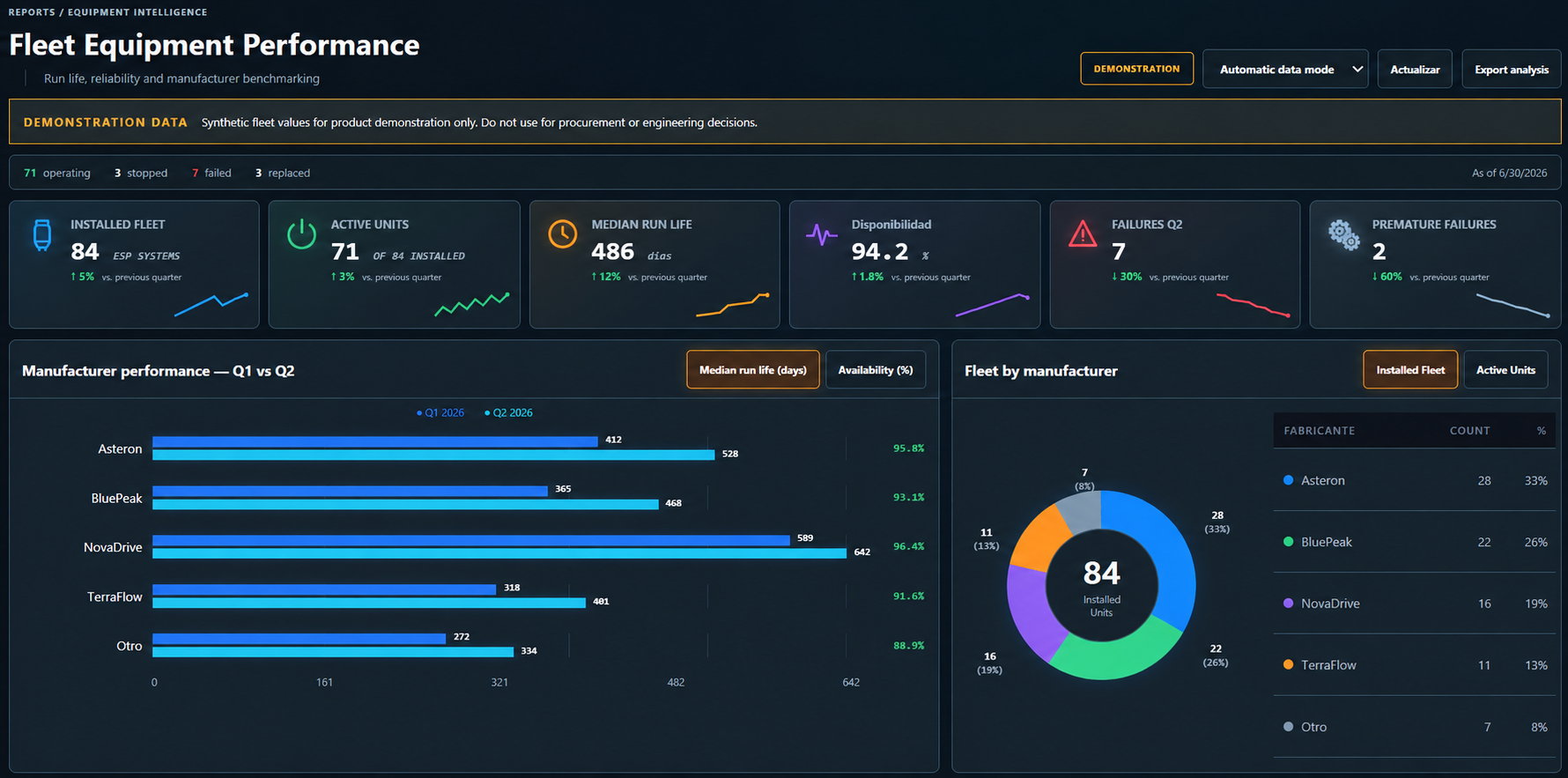The image size is (1568, 778).
Task: Click the 'As of 6/30/2026' date text
Action: coord(1509,173)
